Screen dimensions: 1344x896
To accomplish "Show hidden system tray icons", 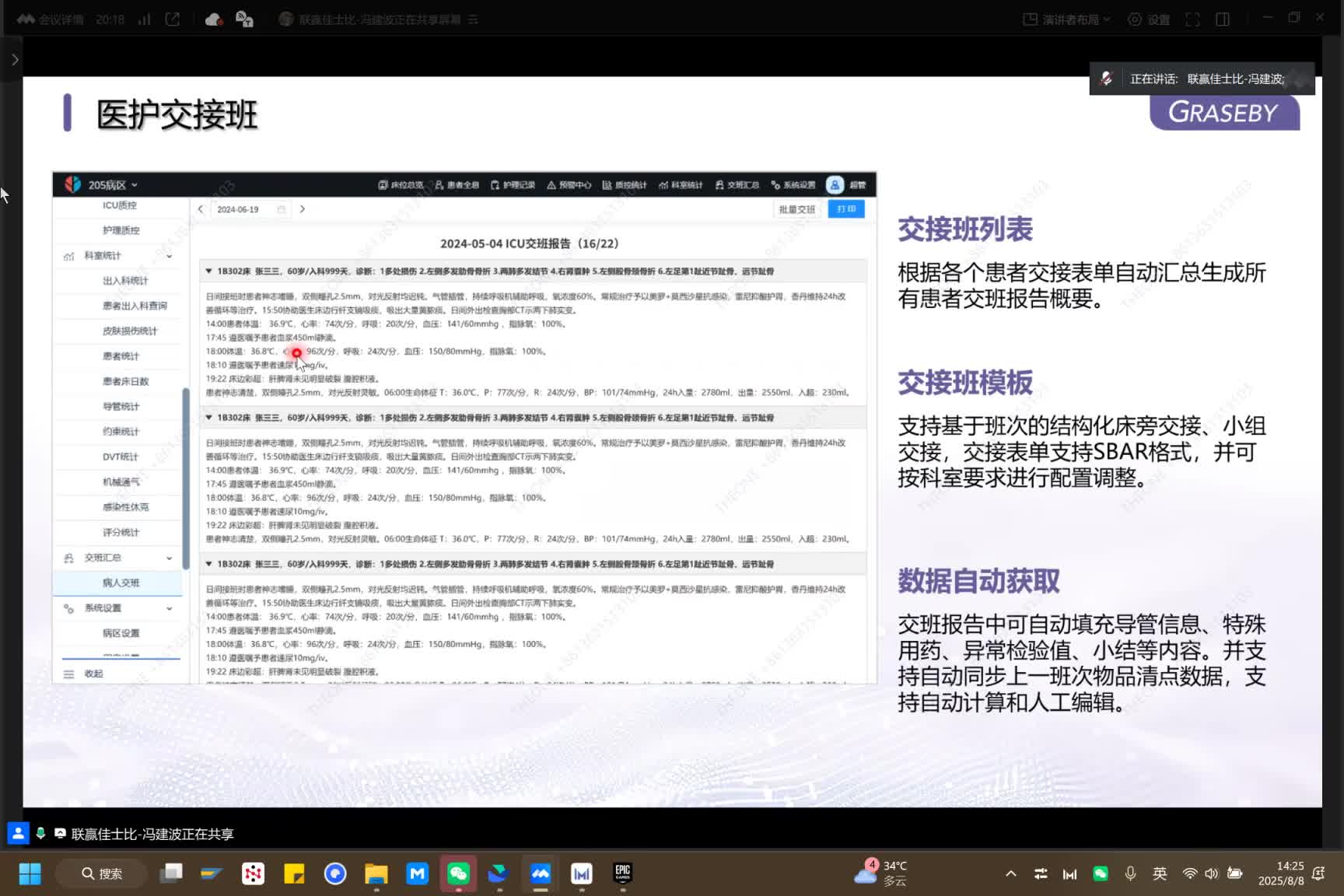I will pos(1010,873).
